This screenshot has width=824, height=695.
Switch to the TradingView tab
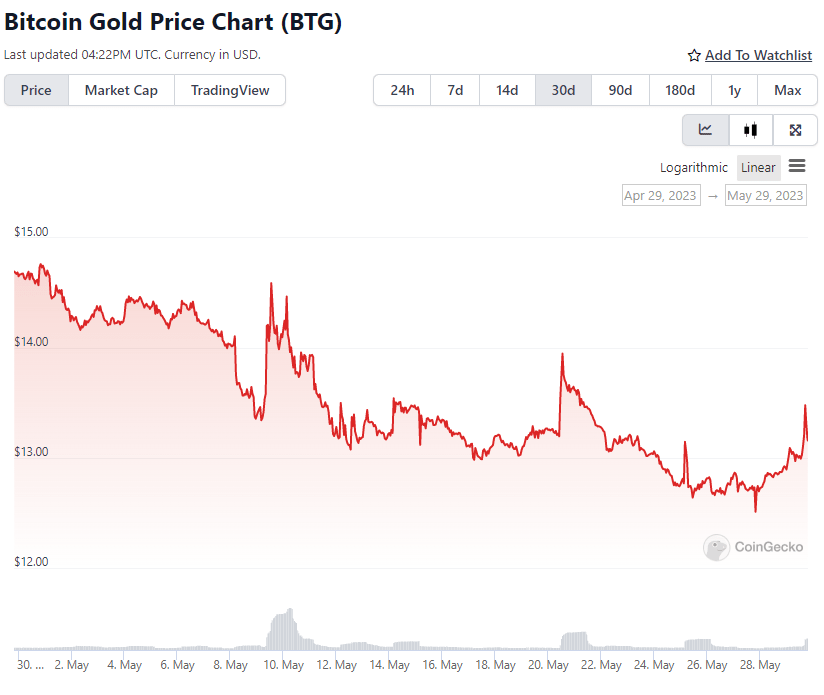tap(230, 90)
